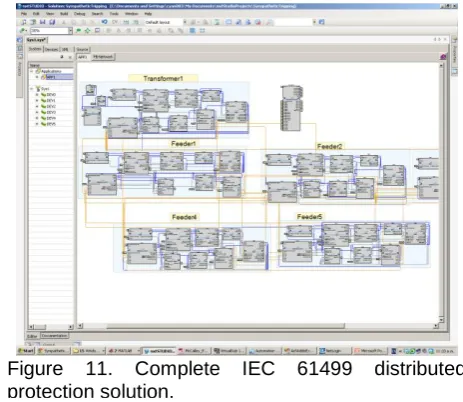
Task: Select the Devices tab in the left panel
Action: tap(51, 49)
